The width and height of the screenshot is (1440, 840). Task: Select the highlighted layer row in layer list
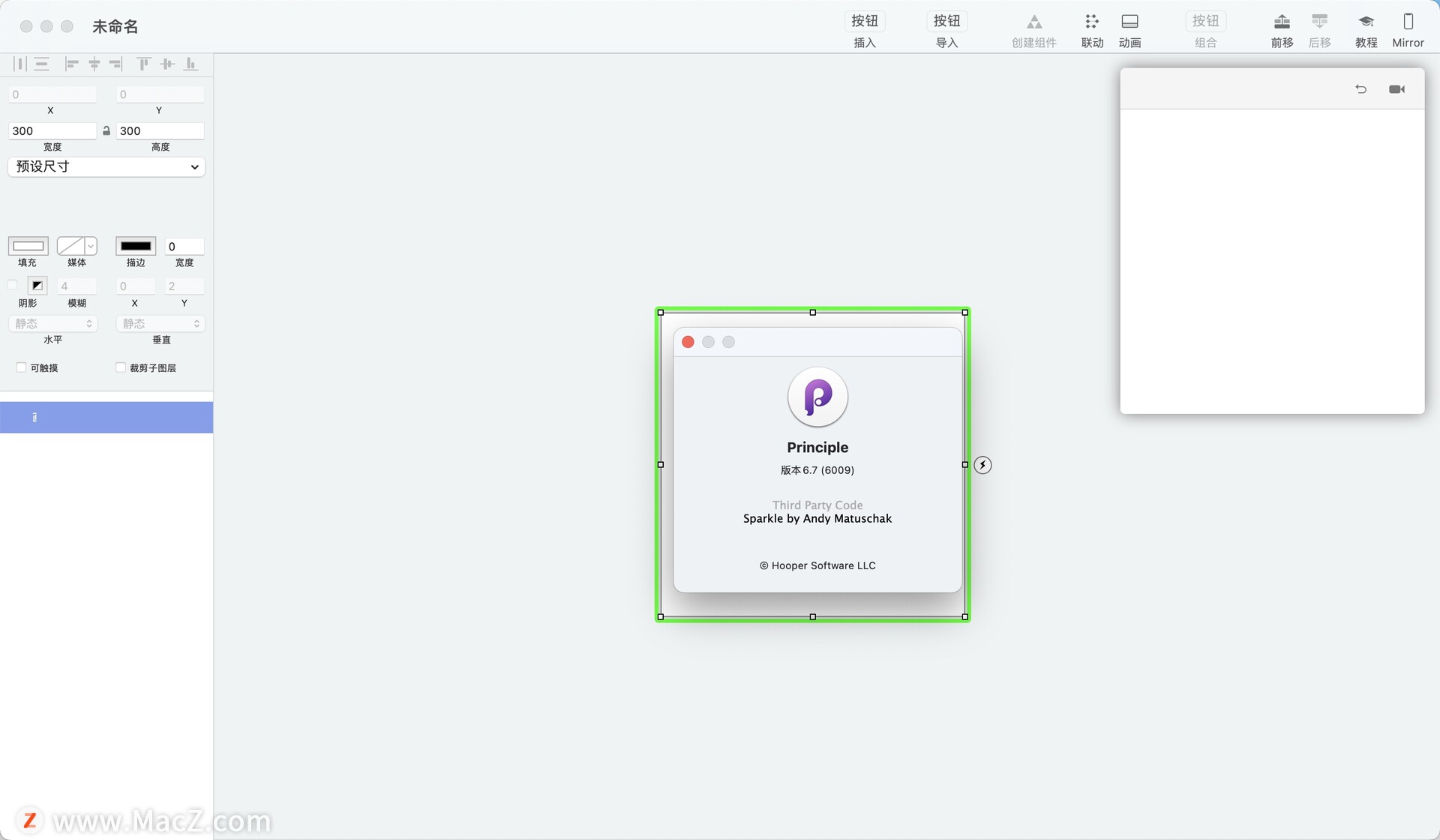click(x=106, y=418)
